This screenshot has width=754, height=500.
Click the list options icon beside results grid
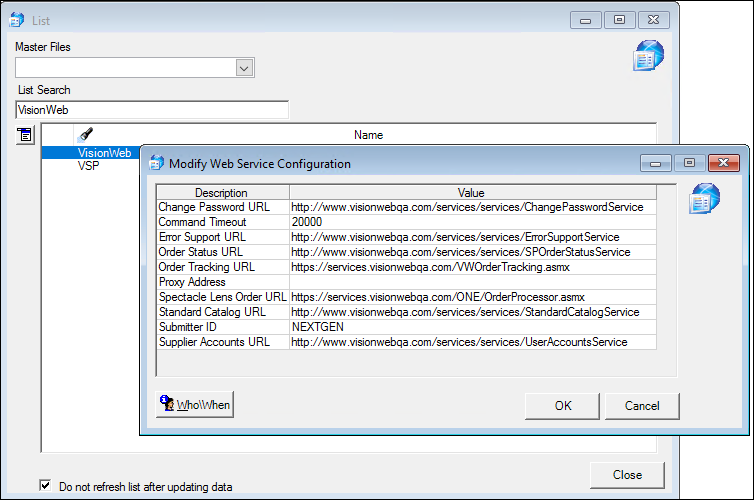click(x=25, y=135)
